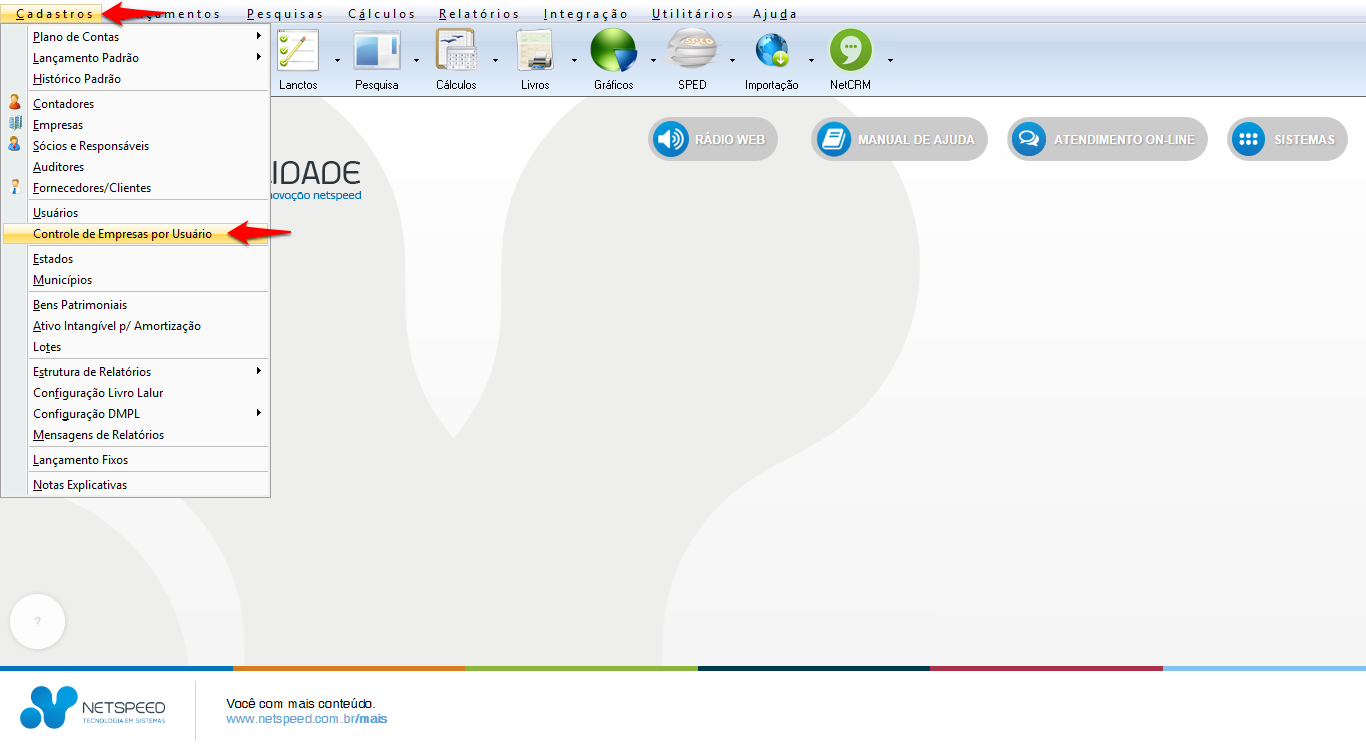Click the round question mark help bubble
Viewport: 1366px width, 747px height.
tap(38, 622)
